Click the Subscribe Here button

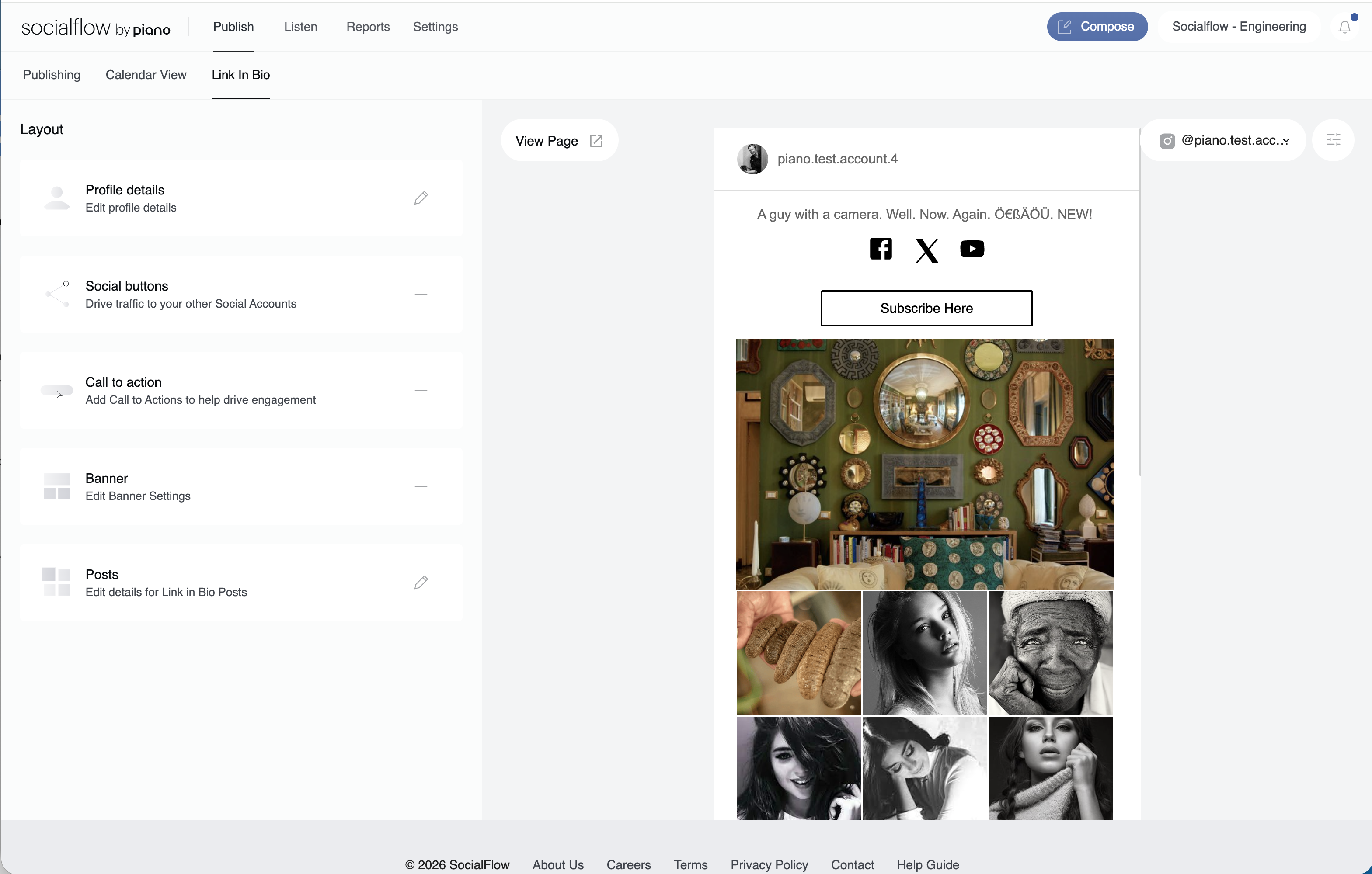[926, 309]
